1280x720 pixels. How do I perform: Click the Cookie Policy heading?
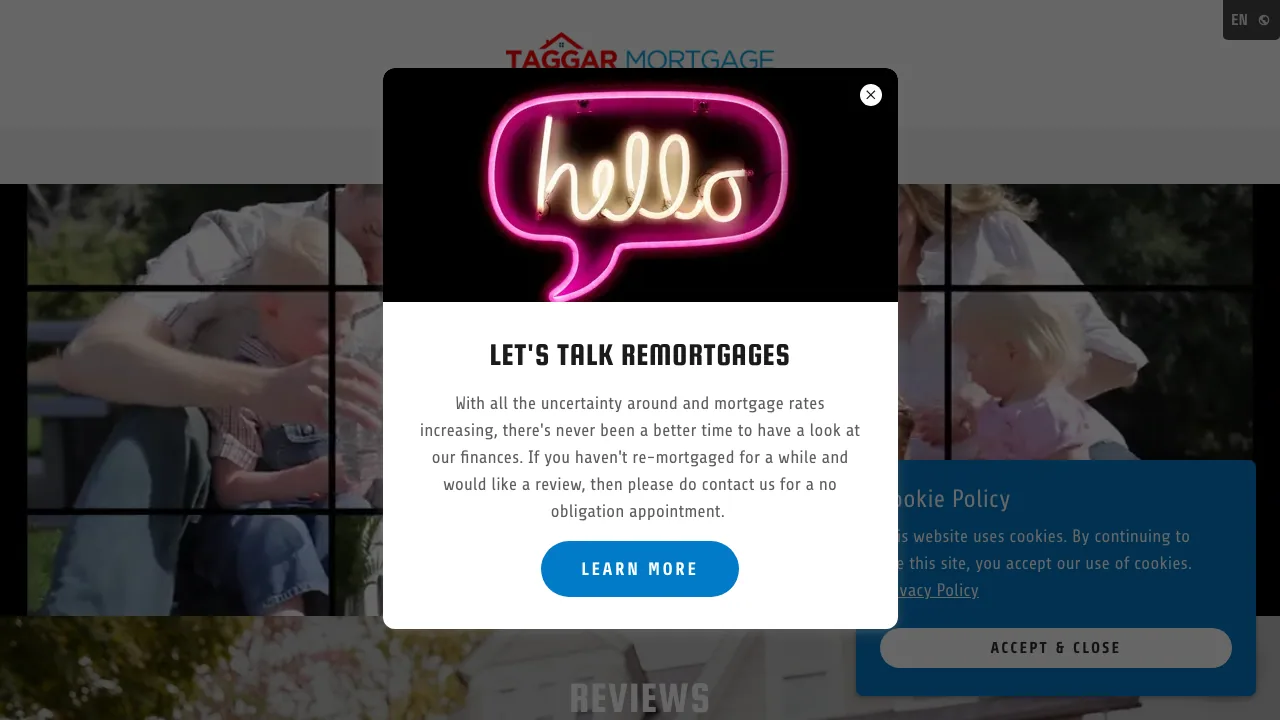tap(948, 498)
